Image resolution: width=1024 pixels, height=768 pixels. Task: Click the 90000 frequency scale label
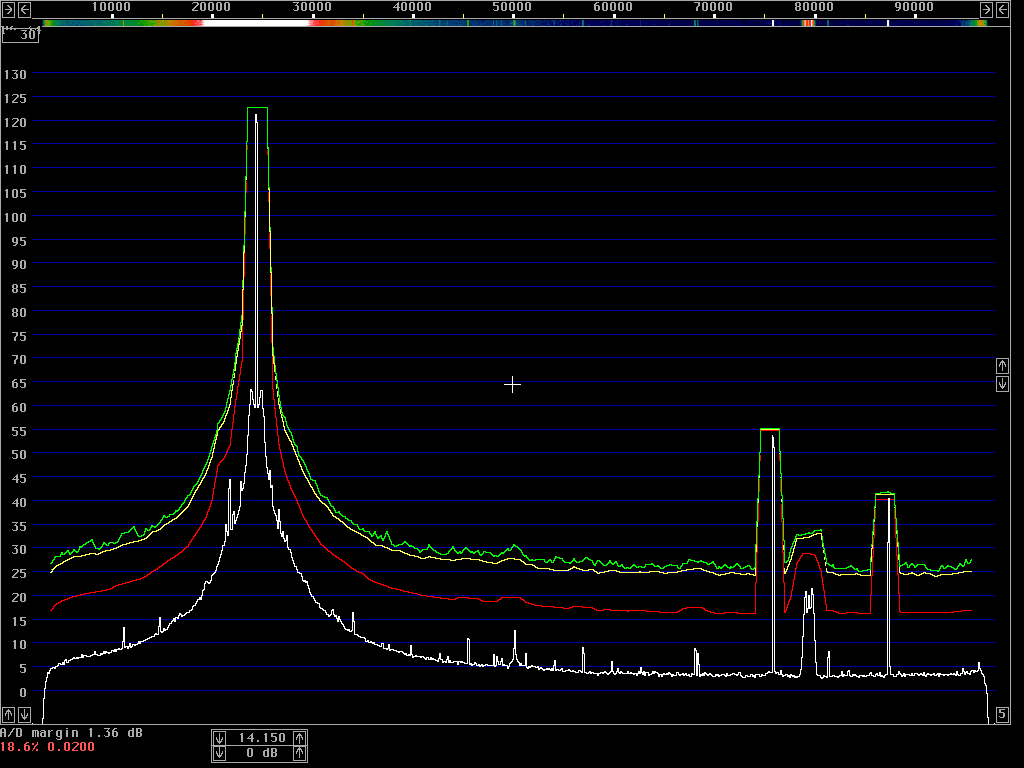pos(914,7)
